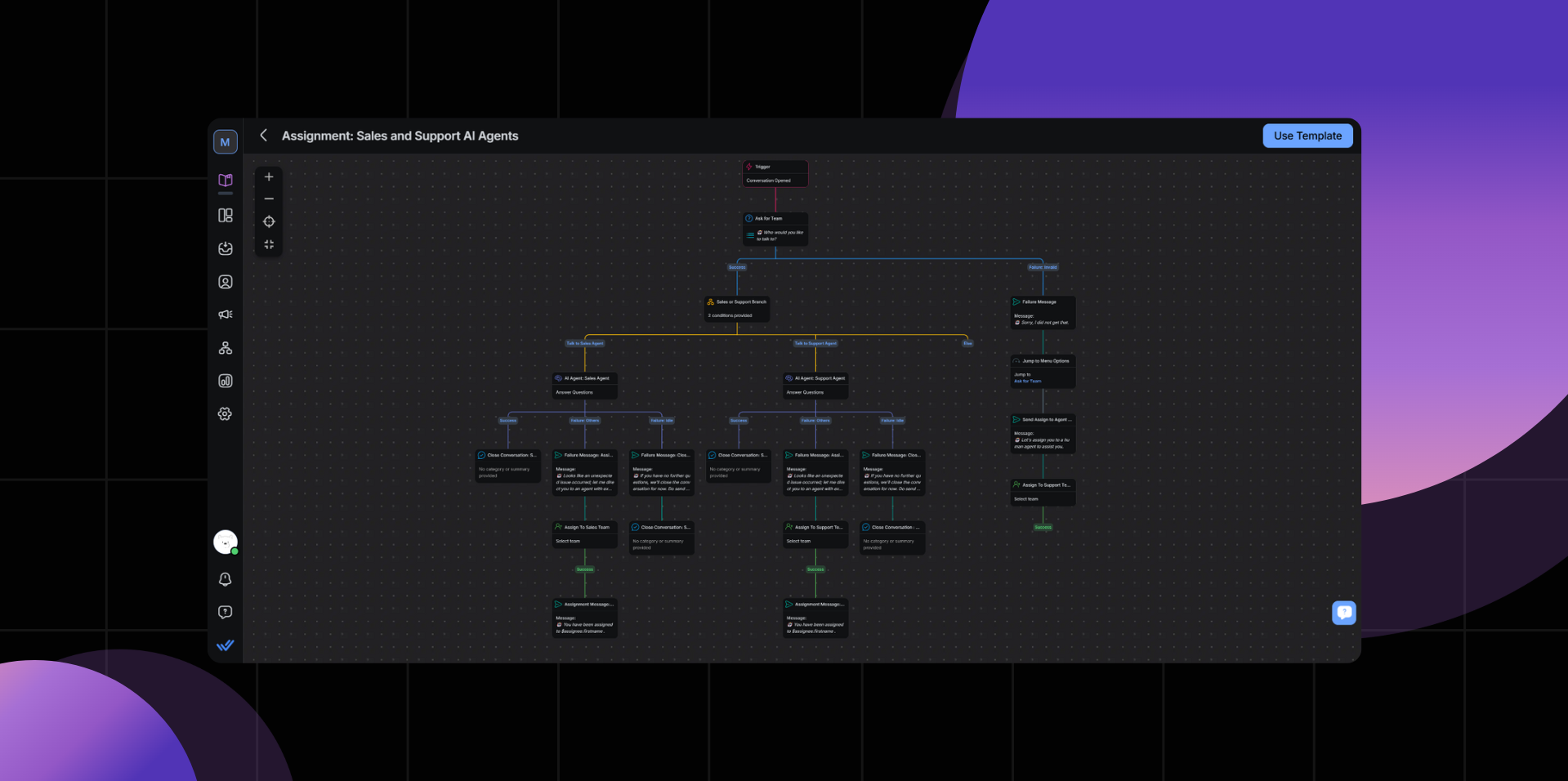Open the help question-mark icon in sidebar
The height and width of the screenshot is (781, 1568).
pyautogui.click(x=226, y=612)
